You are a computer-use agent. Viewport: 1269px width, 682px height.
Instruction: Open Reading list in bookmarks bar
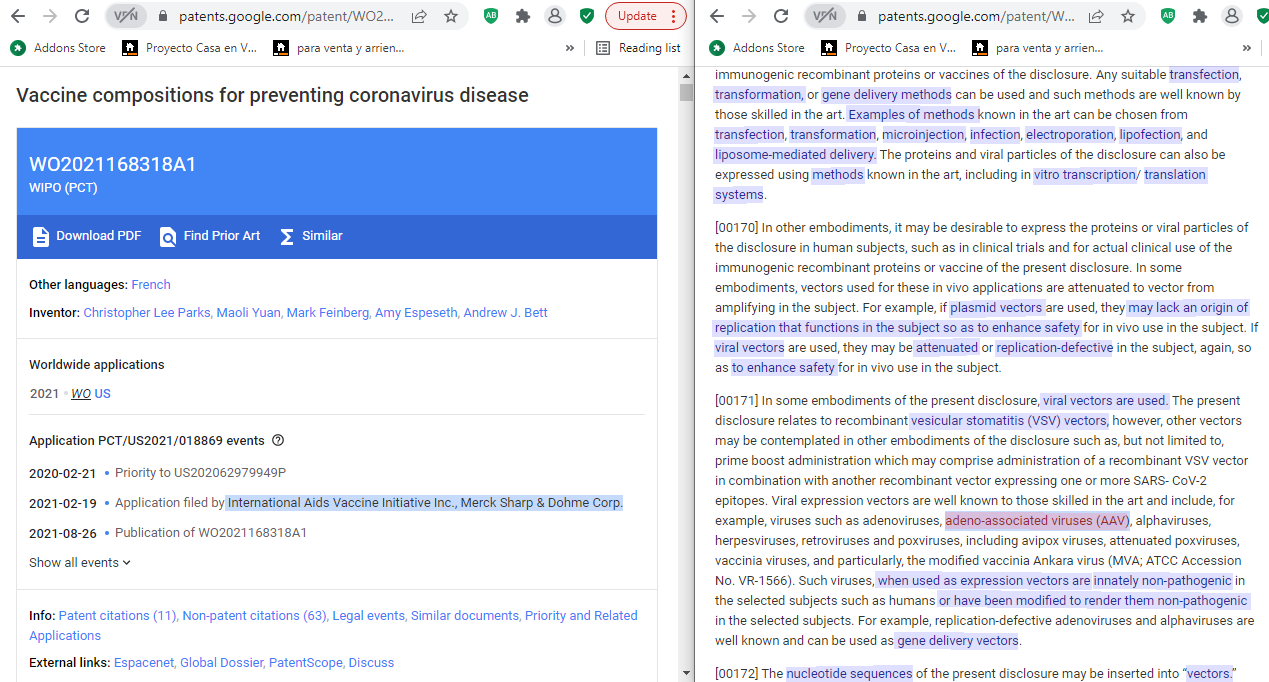638,48
